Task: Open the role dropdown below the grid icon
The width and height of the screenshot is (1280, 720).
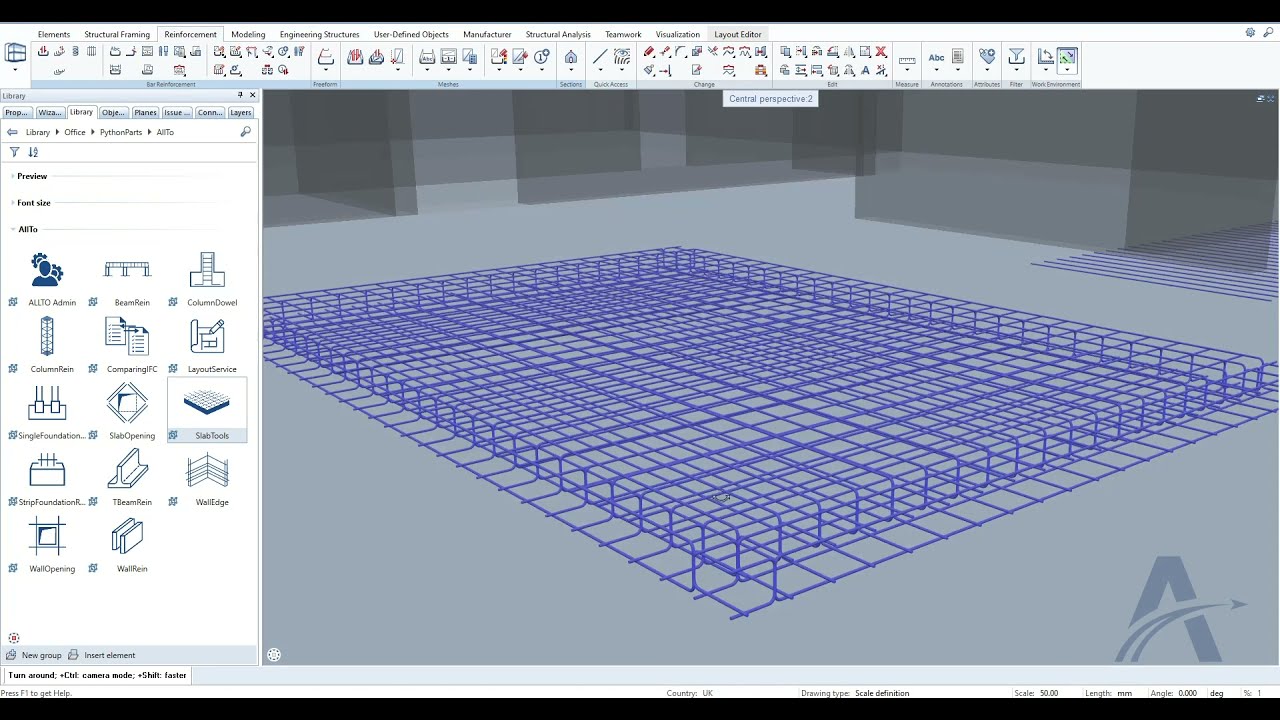Action: (15, 71)
